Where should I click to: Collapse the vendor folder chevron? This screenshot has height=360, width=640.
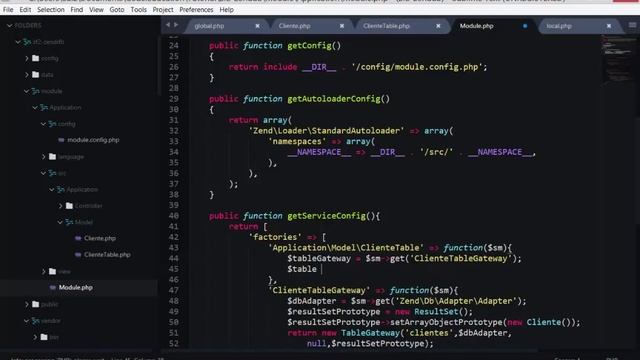click(27, 321)
